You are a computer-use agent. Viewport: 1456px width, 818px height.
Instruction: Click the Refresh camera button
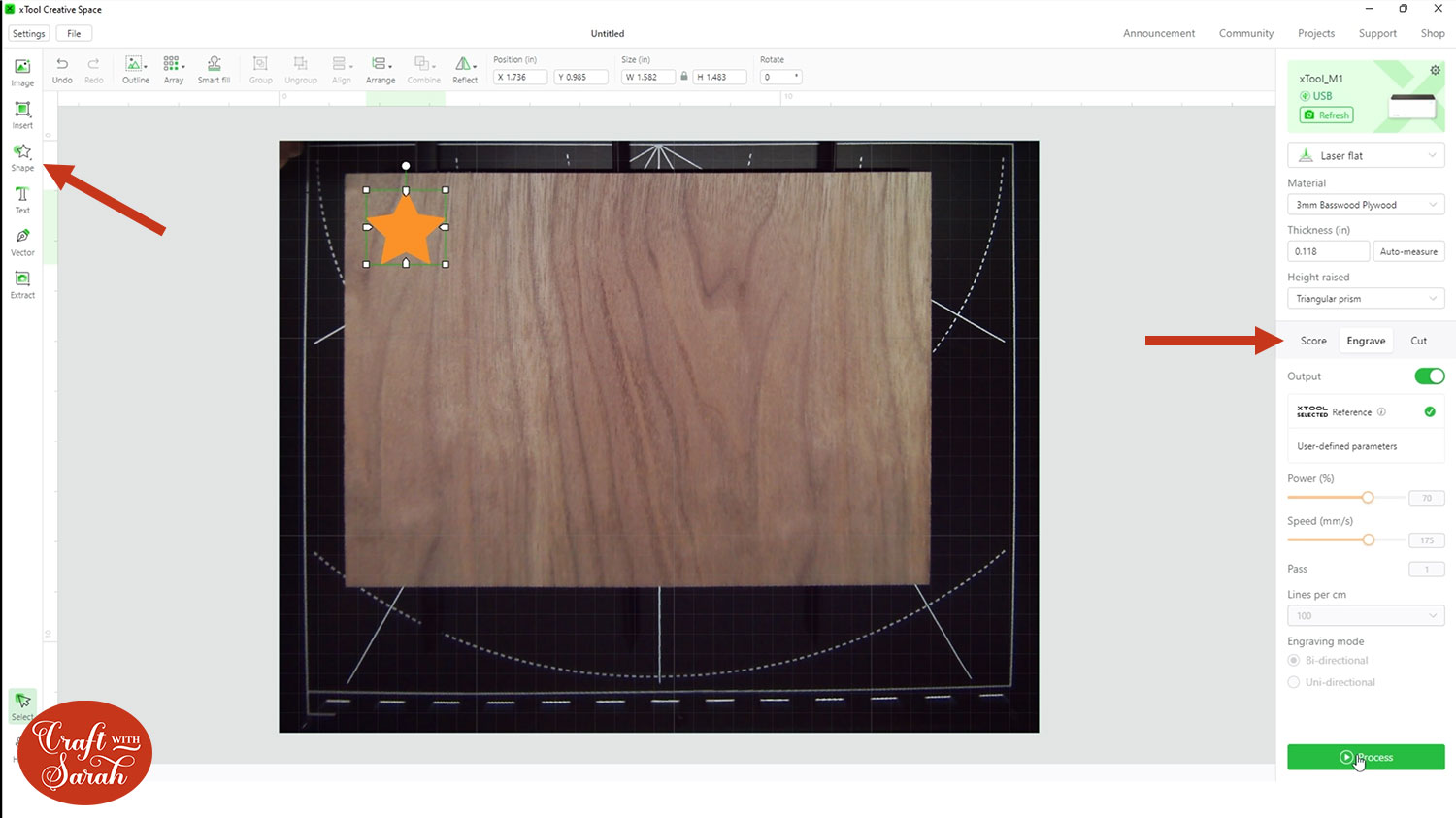click(1326, 115)
